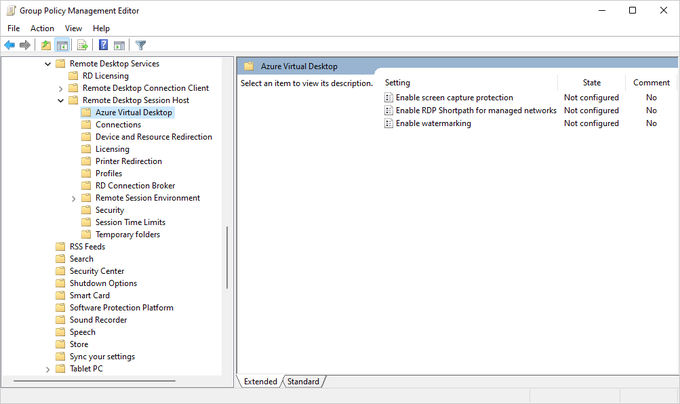Collapse the Remote Desktop Services node

pyautogui.click(x=48, y=64)
